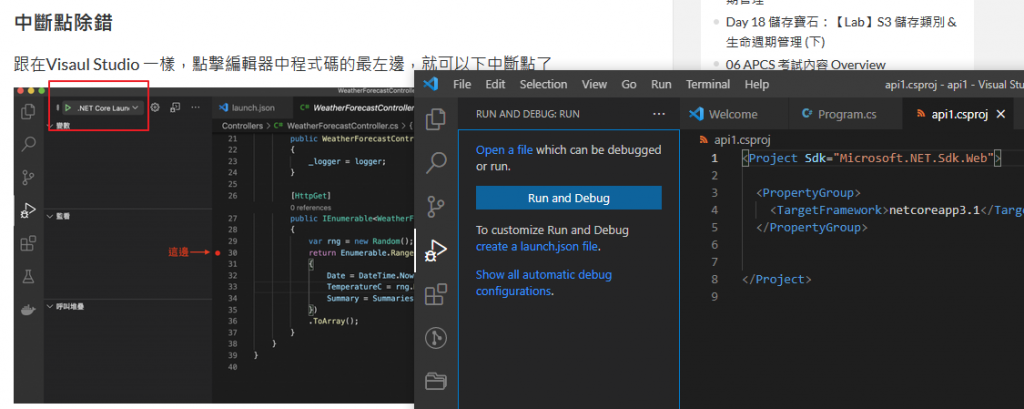The image size is (1024, 409).
Task: Open the Selection menu
Action: pyautogui.click(x=543, y=84)
